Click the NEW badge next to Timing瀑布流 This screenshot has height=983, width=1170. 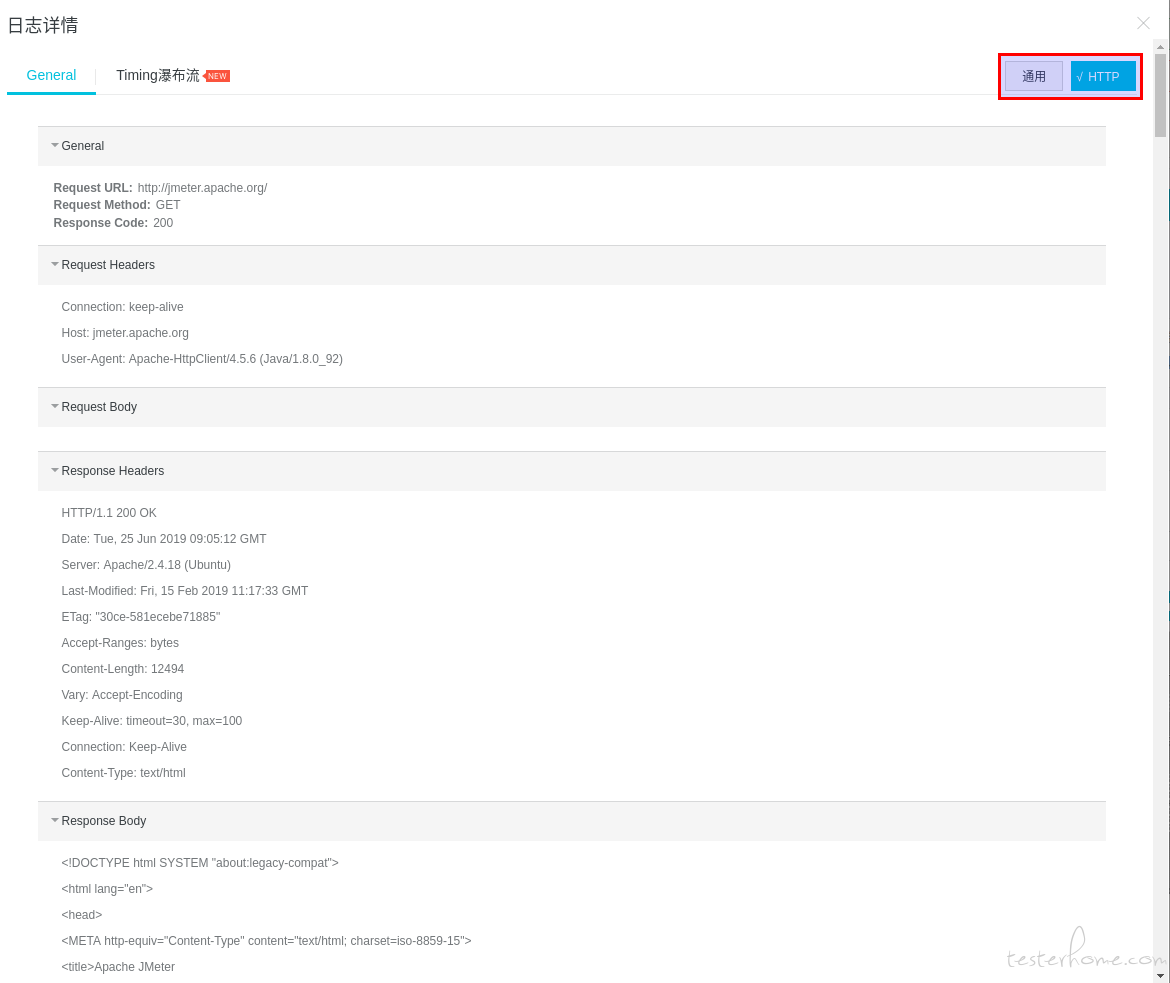pyautogui.click(x=217, y=76)
